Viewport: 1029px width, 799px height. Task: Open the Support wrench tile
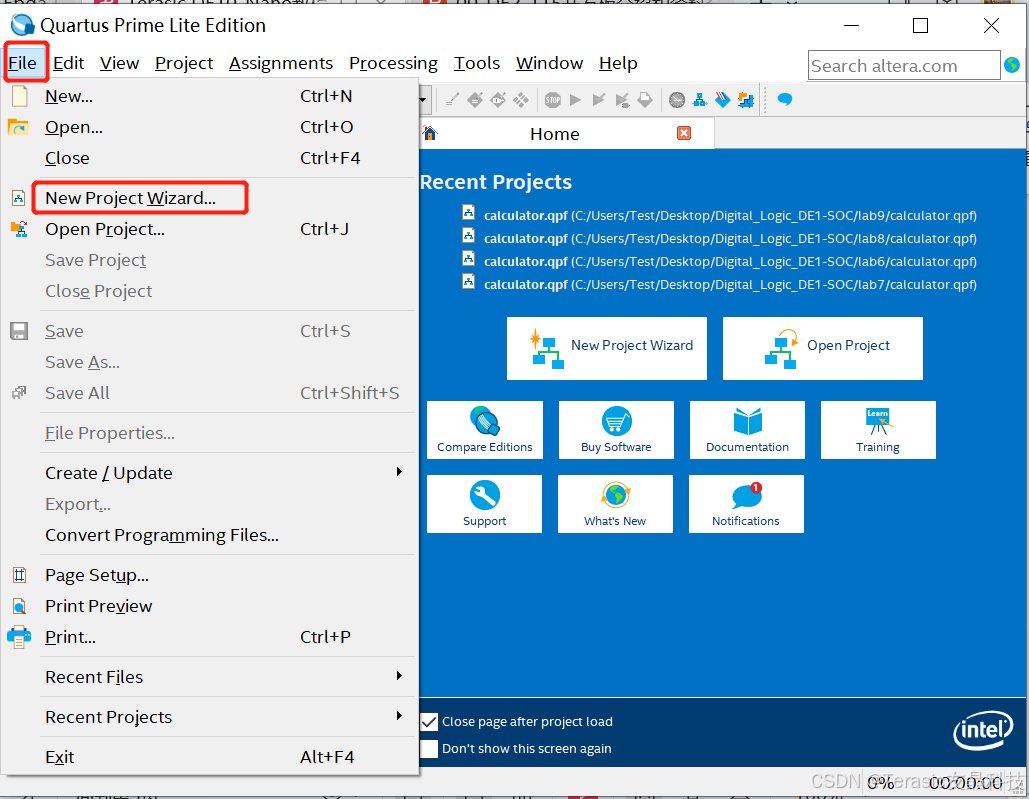point(484,504)
